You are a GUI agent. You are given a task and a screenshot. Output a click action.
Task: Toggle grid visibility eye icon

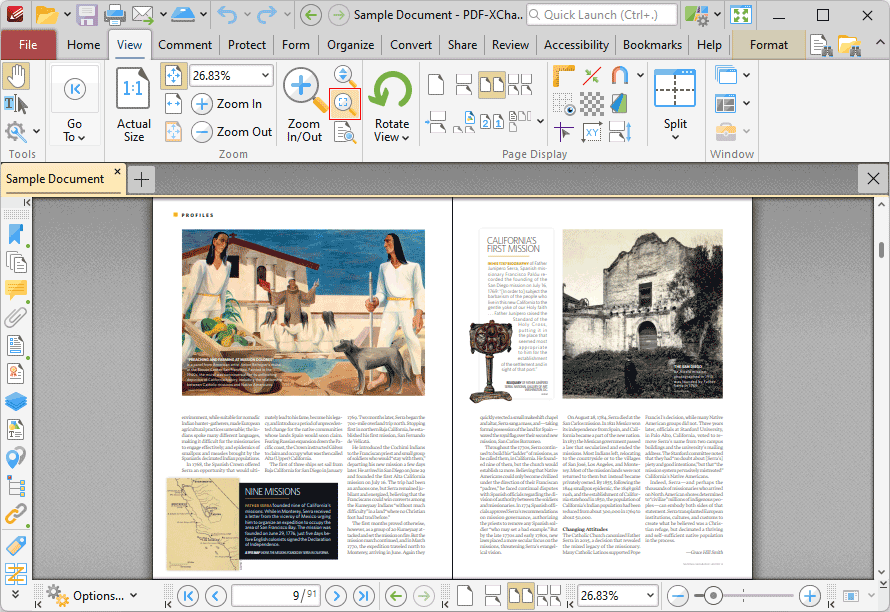coord(563,104)
